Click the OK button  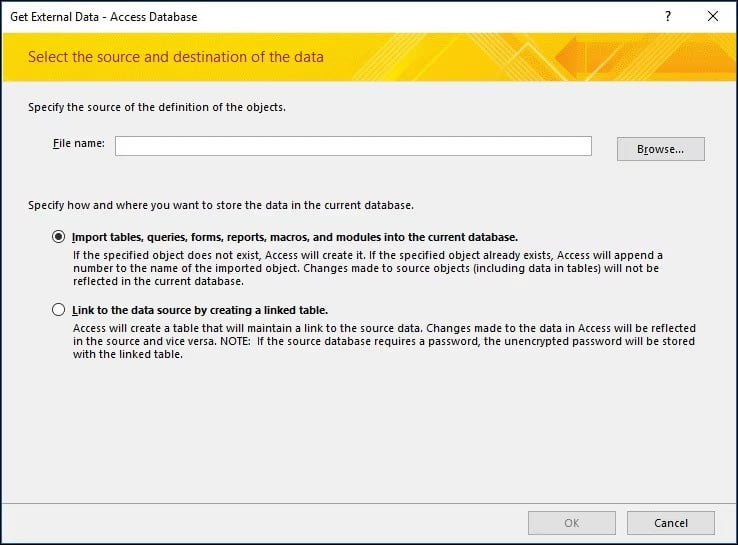571,523
